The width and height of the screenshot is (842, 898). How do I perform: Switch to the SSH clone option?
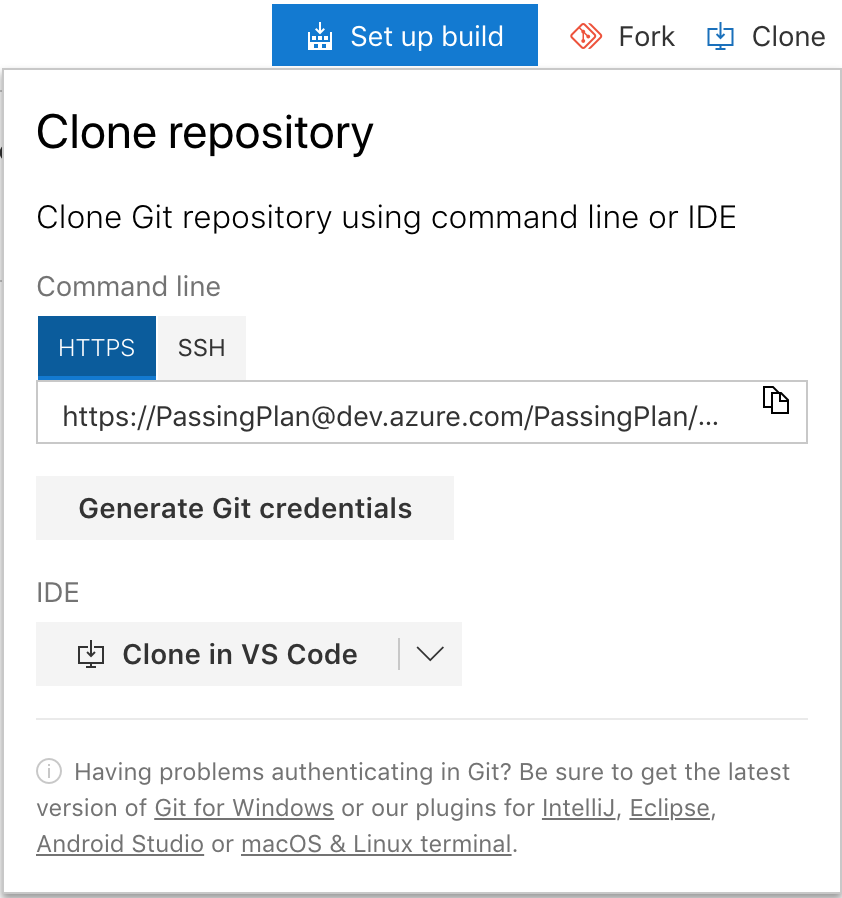click(201, 347)
